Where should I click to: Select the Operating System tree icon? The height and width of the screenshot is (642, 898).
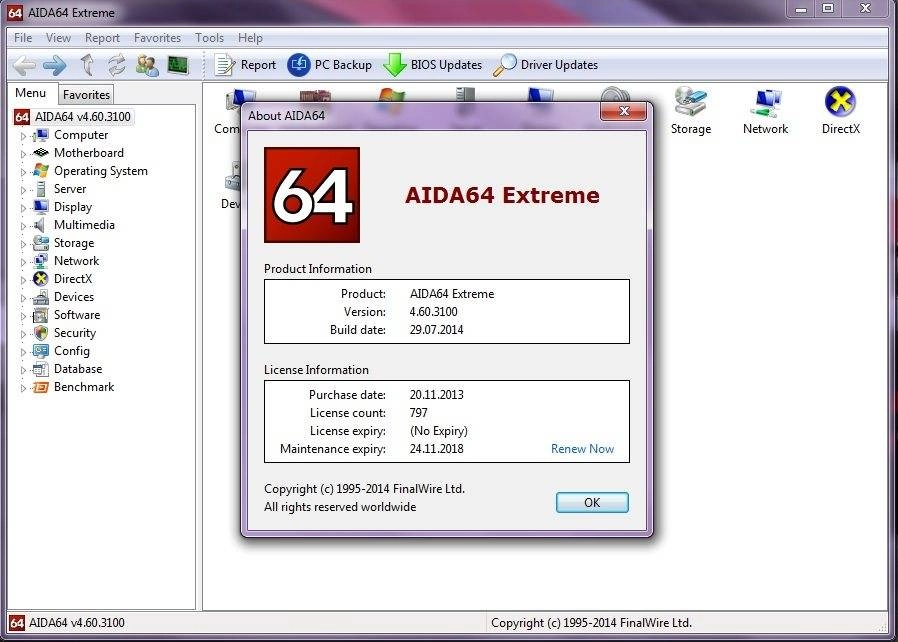pos(41,171)
